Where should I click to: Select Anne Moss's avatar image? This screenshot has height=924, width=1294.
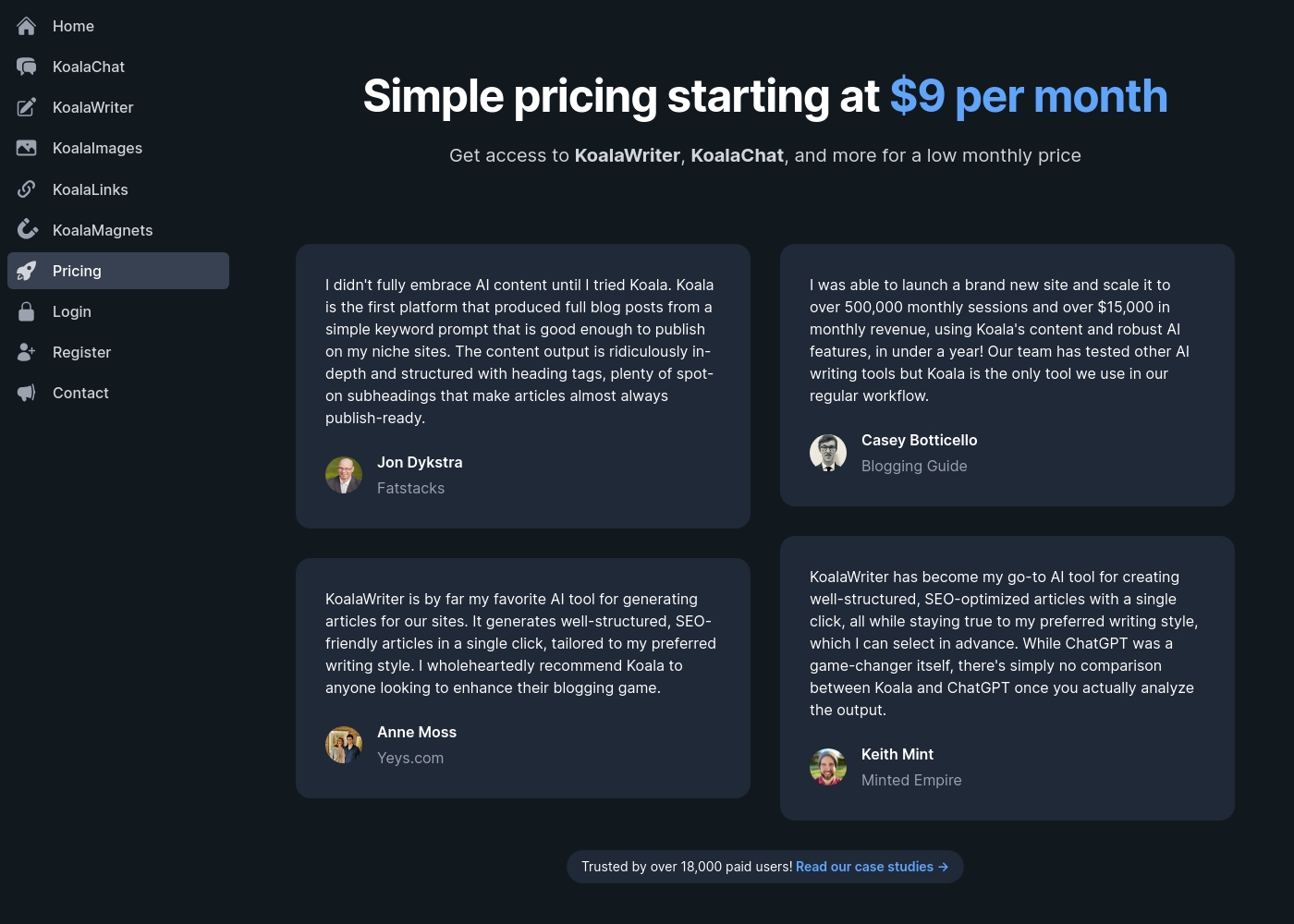click(x=344, y=745)
